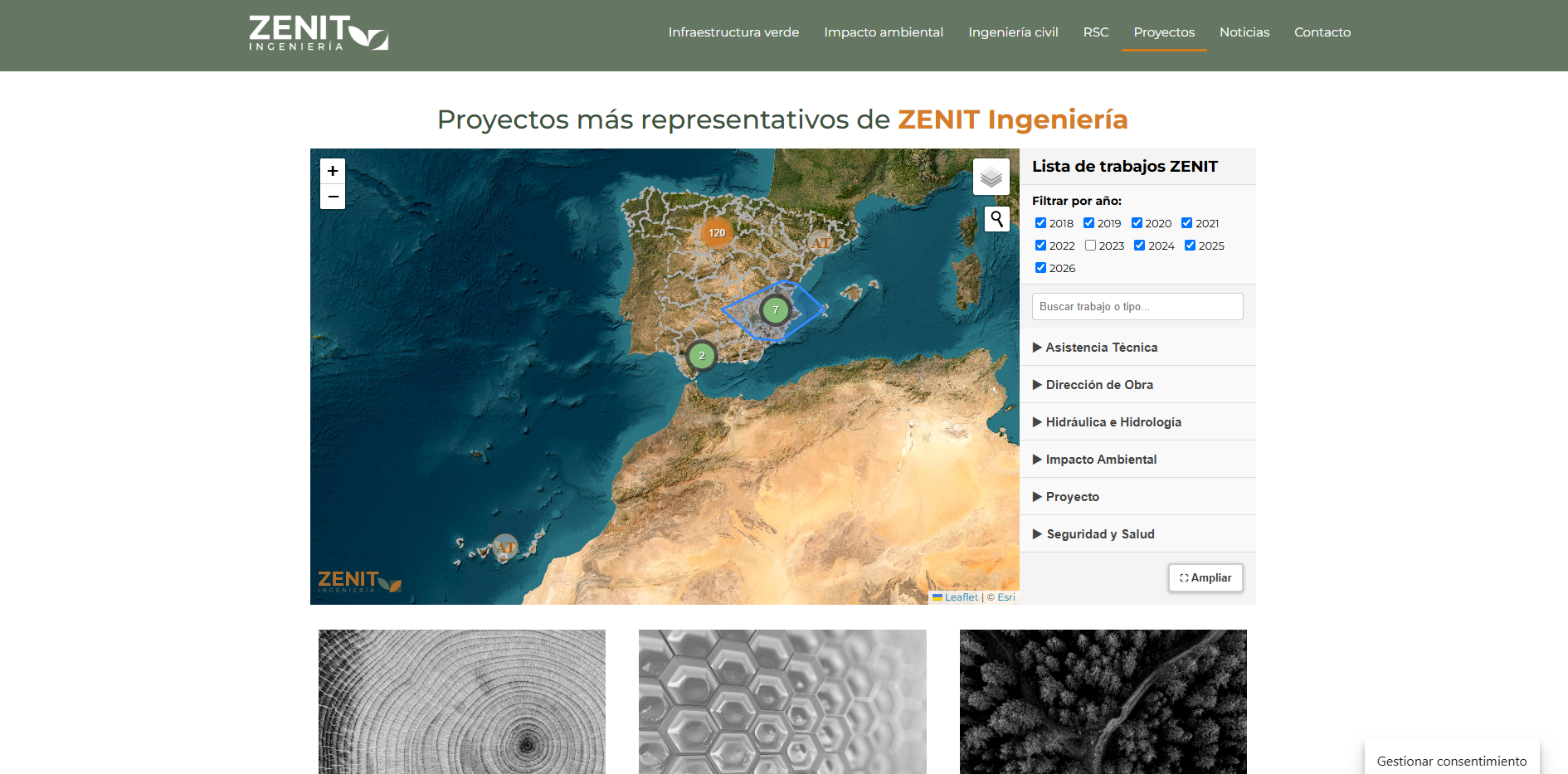This screenshot has height=774, width=1568.
Task: Toggle the 2021 year filter
Action: 1186,223
